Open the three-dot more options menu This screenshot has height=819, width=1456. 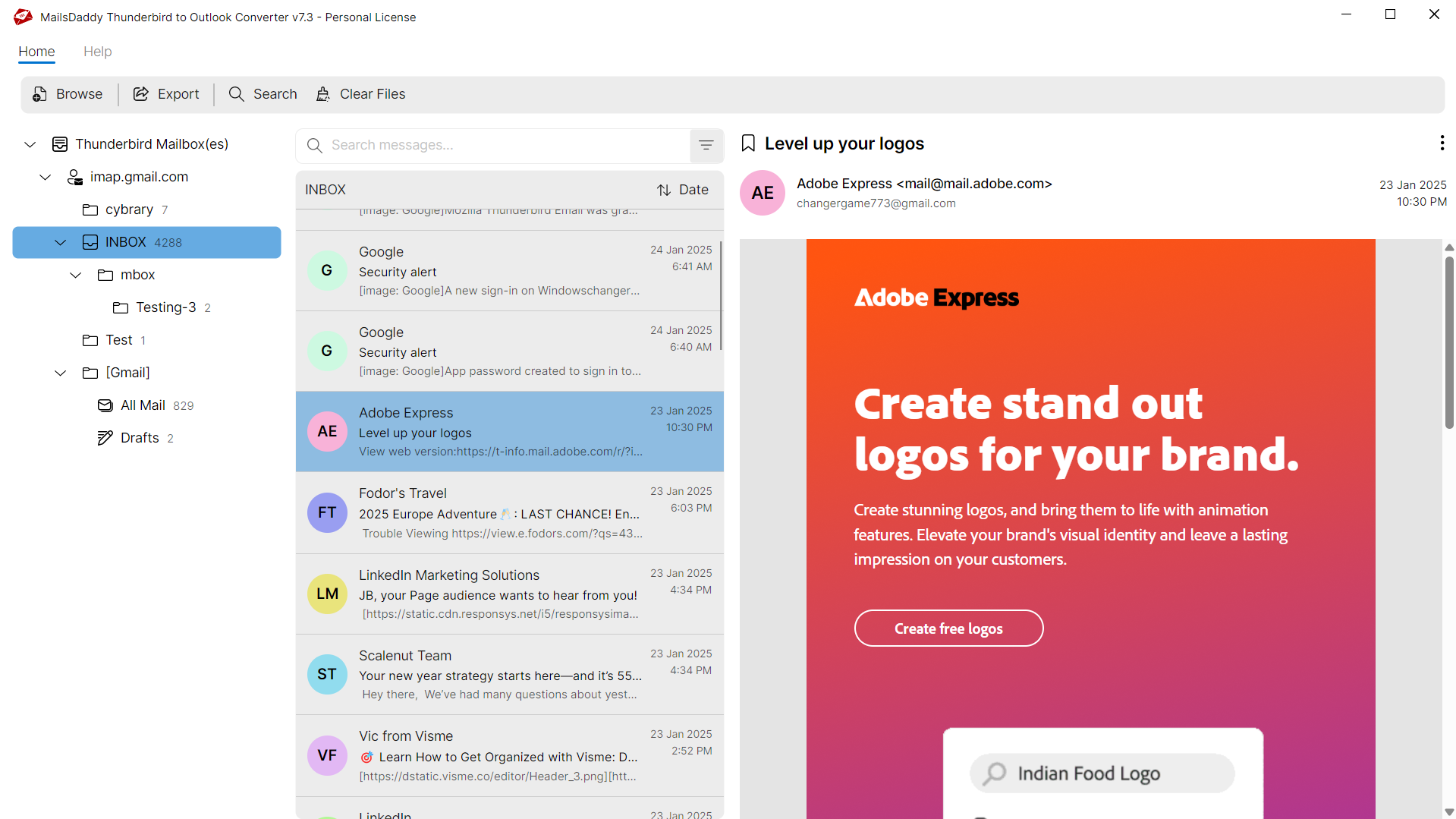coord(1442,143)
